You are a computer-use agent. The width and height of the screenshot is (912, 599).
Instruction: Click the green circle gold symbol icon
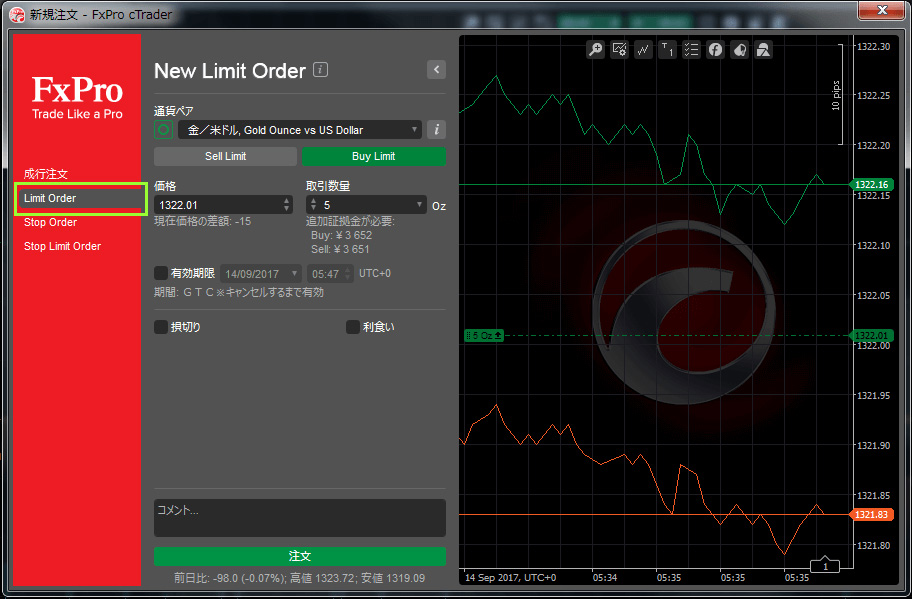163,130
